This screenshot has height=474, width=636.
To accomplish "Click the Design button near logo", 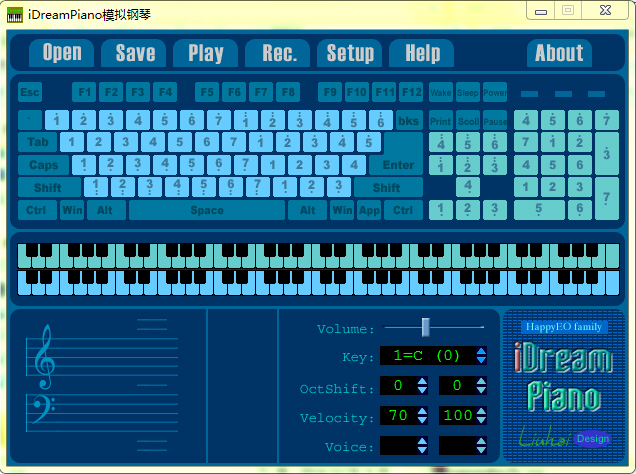I will click(593, 439).
